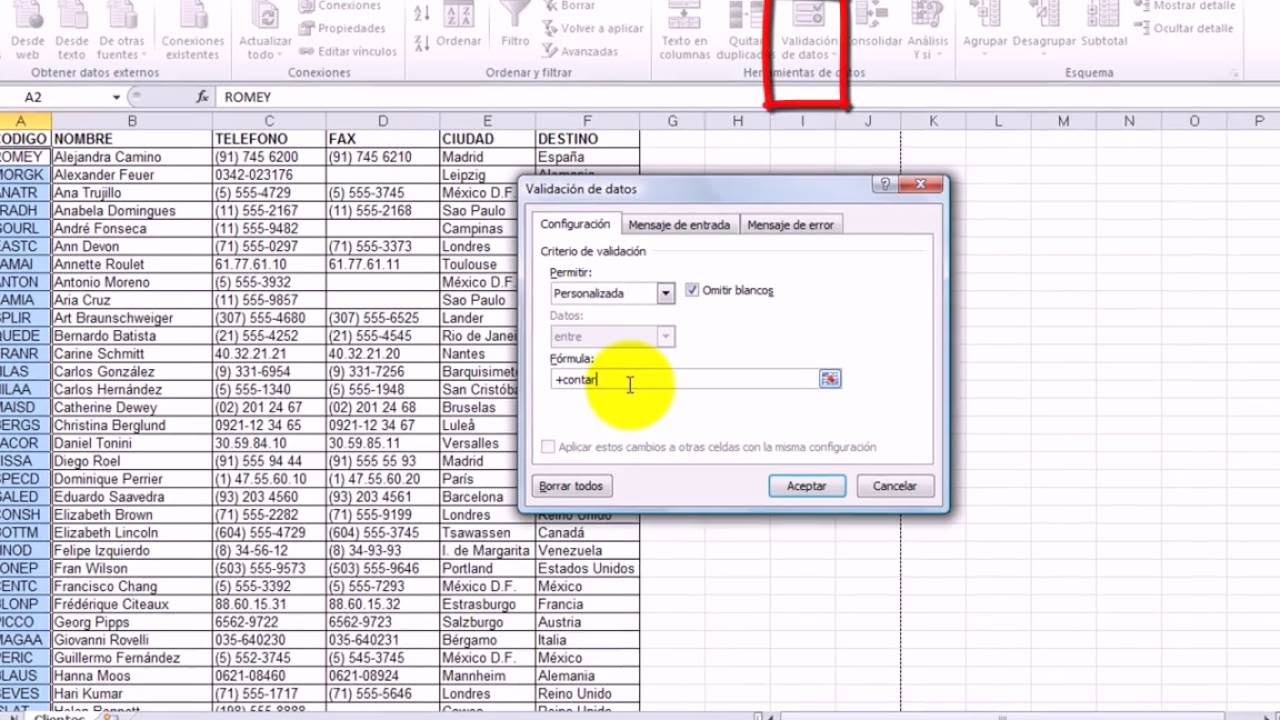
Task: Click Texto en columnas
Action: (685, 30)
